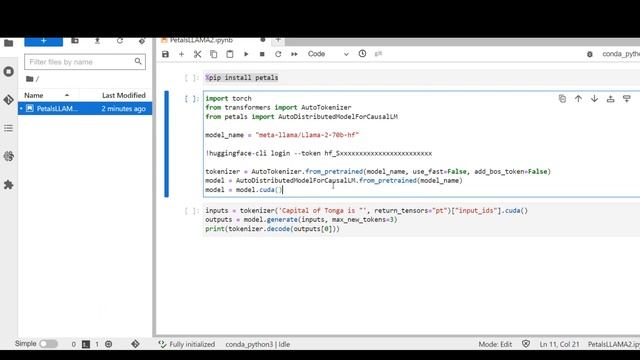Open a new tab with the plus

(278, 40)
